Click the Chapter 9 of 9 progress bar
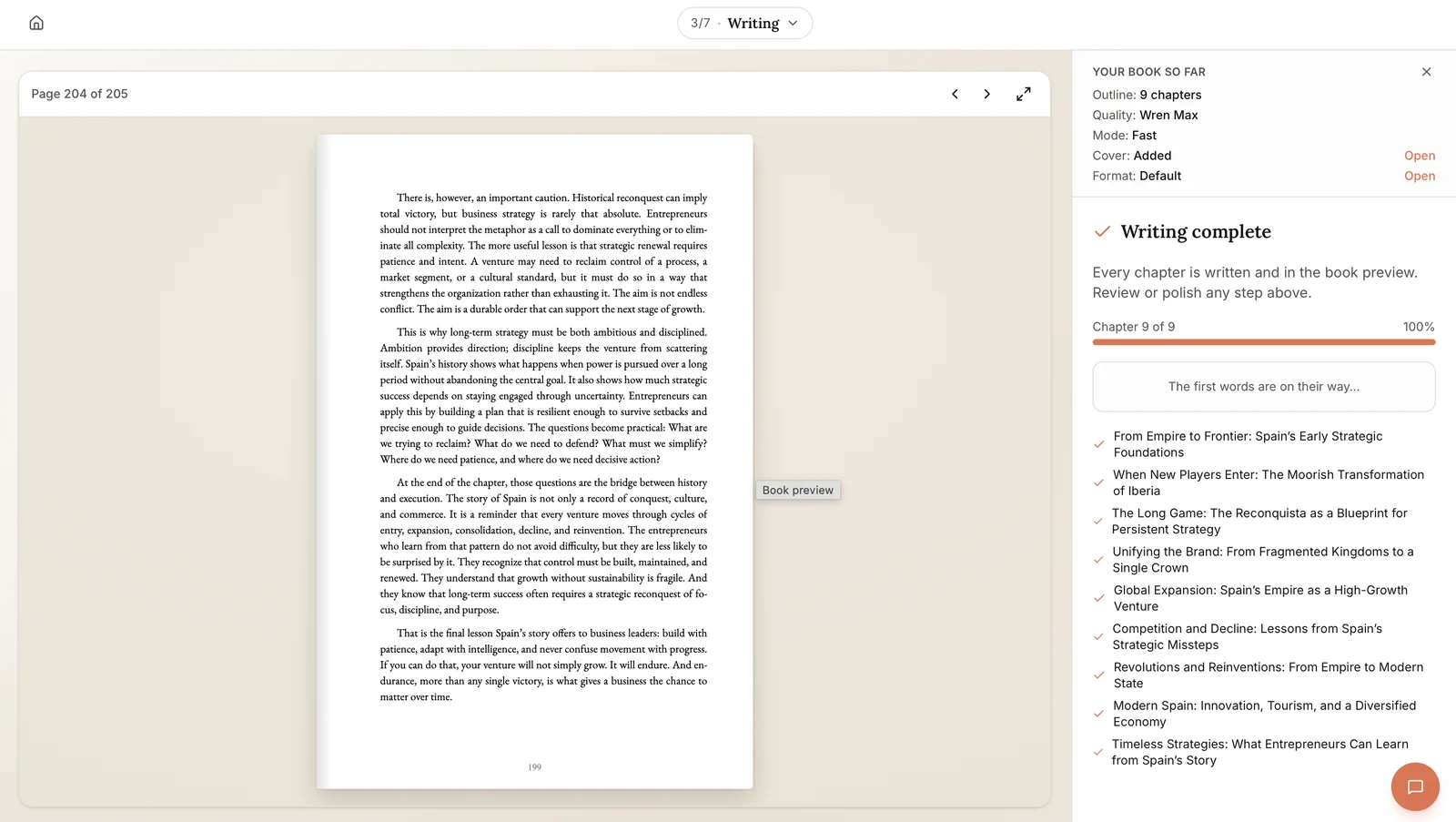Image resolution: width=1456 pixels, height=822 pixels. (1264, 342)
